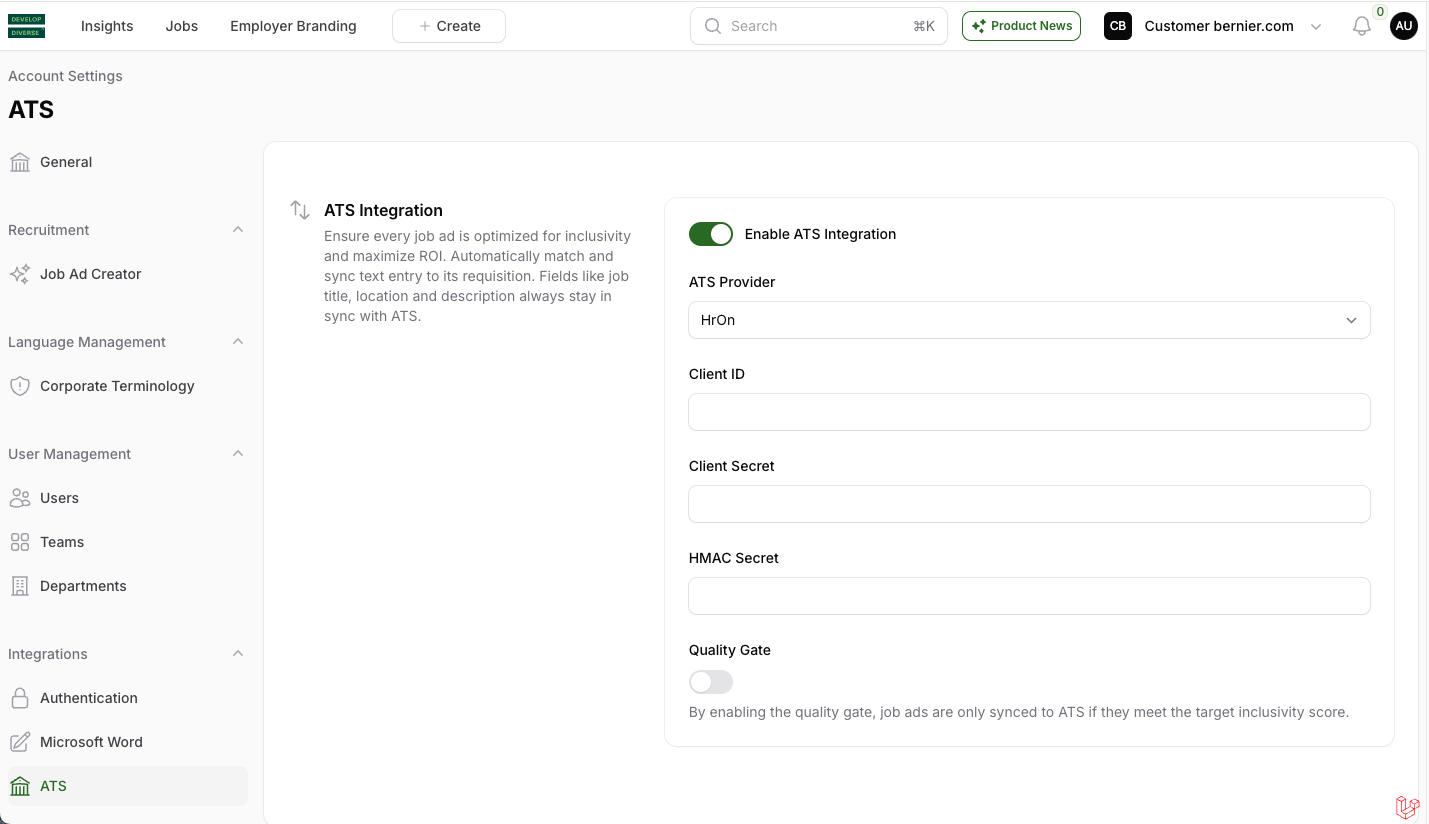Click the Create button
The image size is (1429, 824).
pos(449,26)
